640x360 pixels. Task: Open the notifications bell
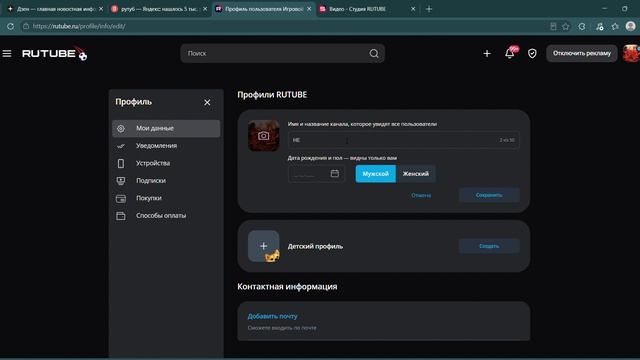(509, 53)
